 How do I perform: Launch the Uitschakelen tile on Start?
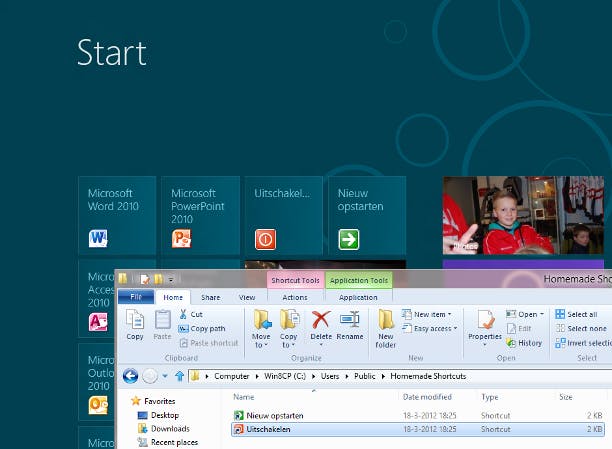click(284, 216)
